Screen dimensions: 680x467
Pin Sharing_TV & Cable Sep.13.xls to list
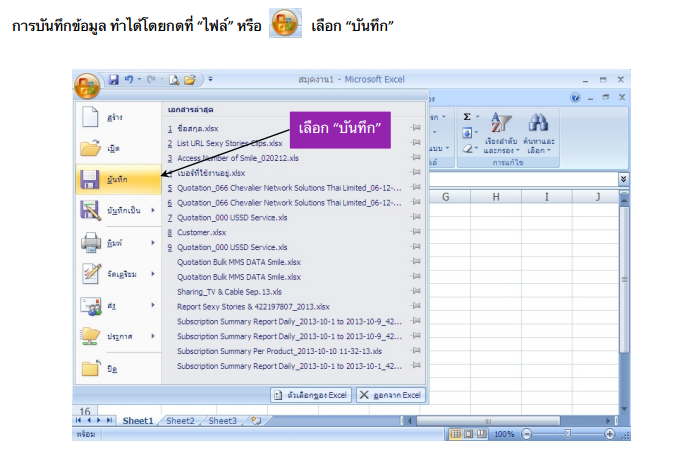pos(415,291)
